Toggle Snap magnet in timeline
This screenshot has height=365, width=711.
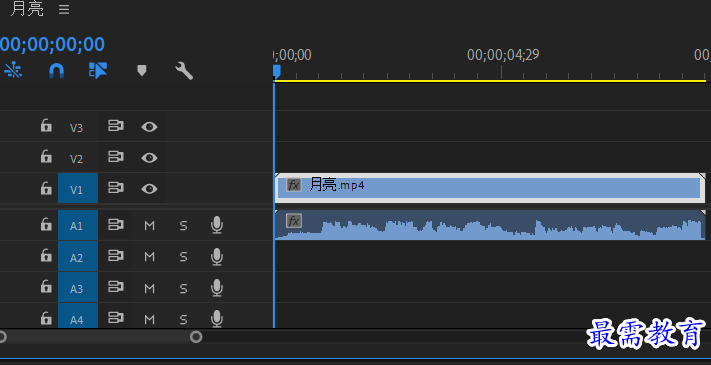(56, 71)
